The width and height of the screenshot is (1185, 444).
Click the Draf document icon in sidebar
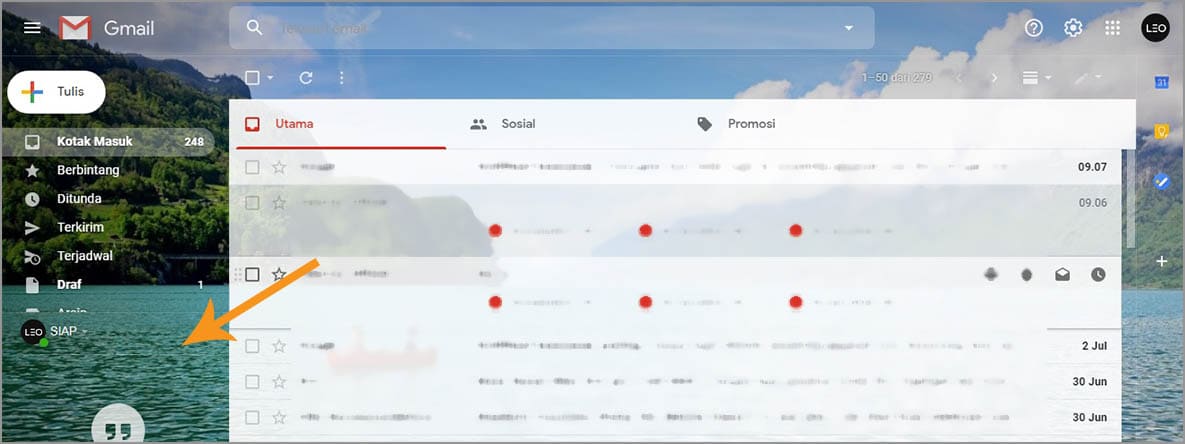32,285
